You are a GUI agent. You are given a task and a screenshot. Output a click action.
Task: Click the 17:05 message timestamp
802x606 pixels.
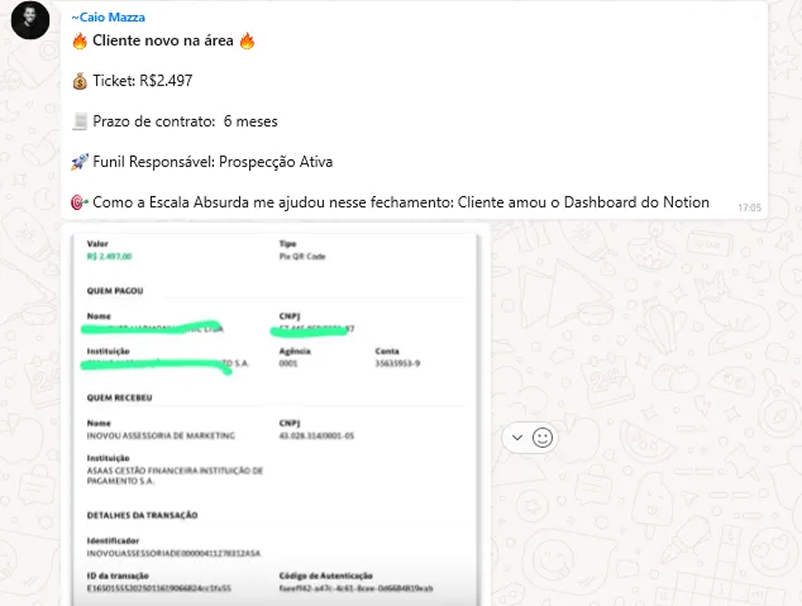click(749, 208)
